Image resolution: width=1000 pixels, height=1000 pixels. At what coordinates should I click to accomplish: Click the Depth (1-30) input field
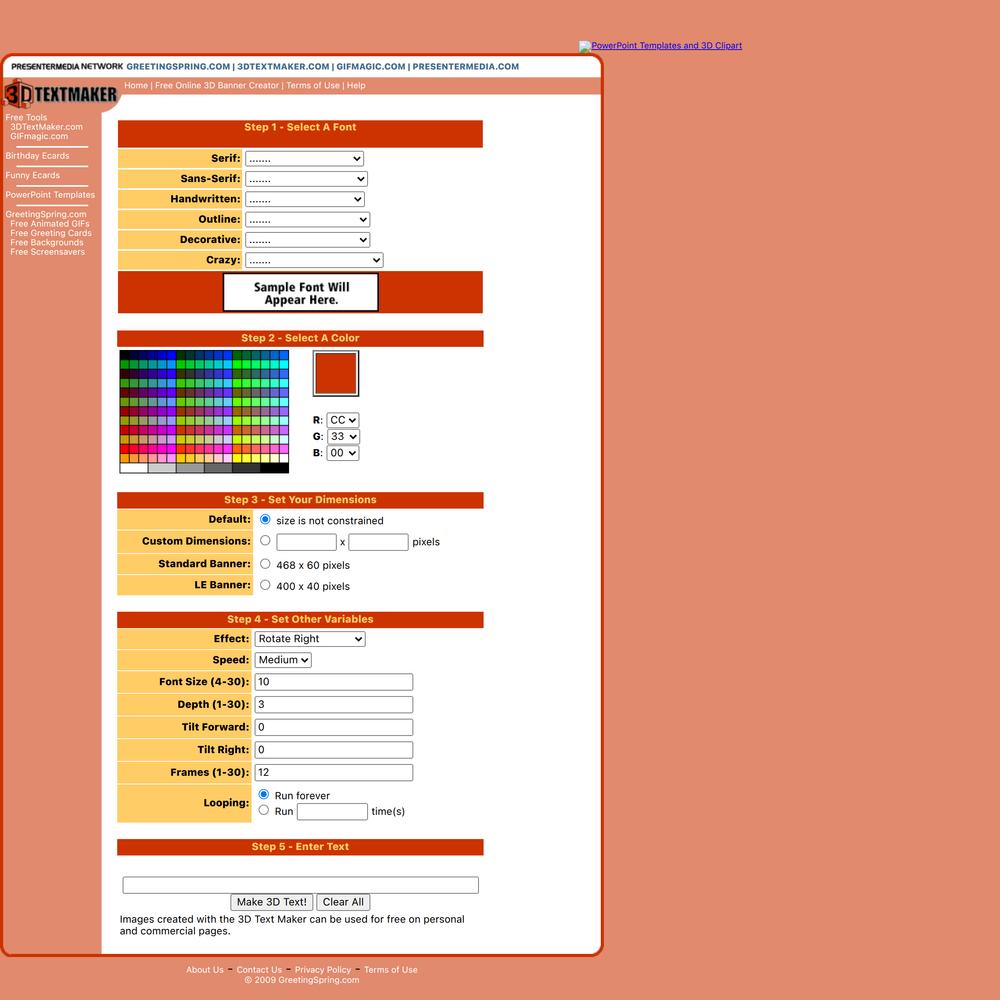(x=334, y=705)
